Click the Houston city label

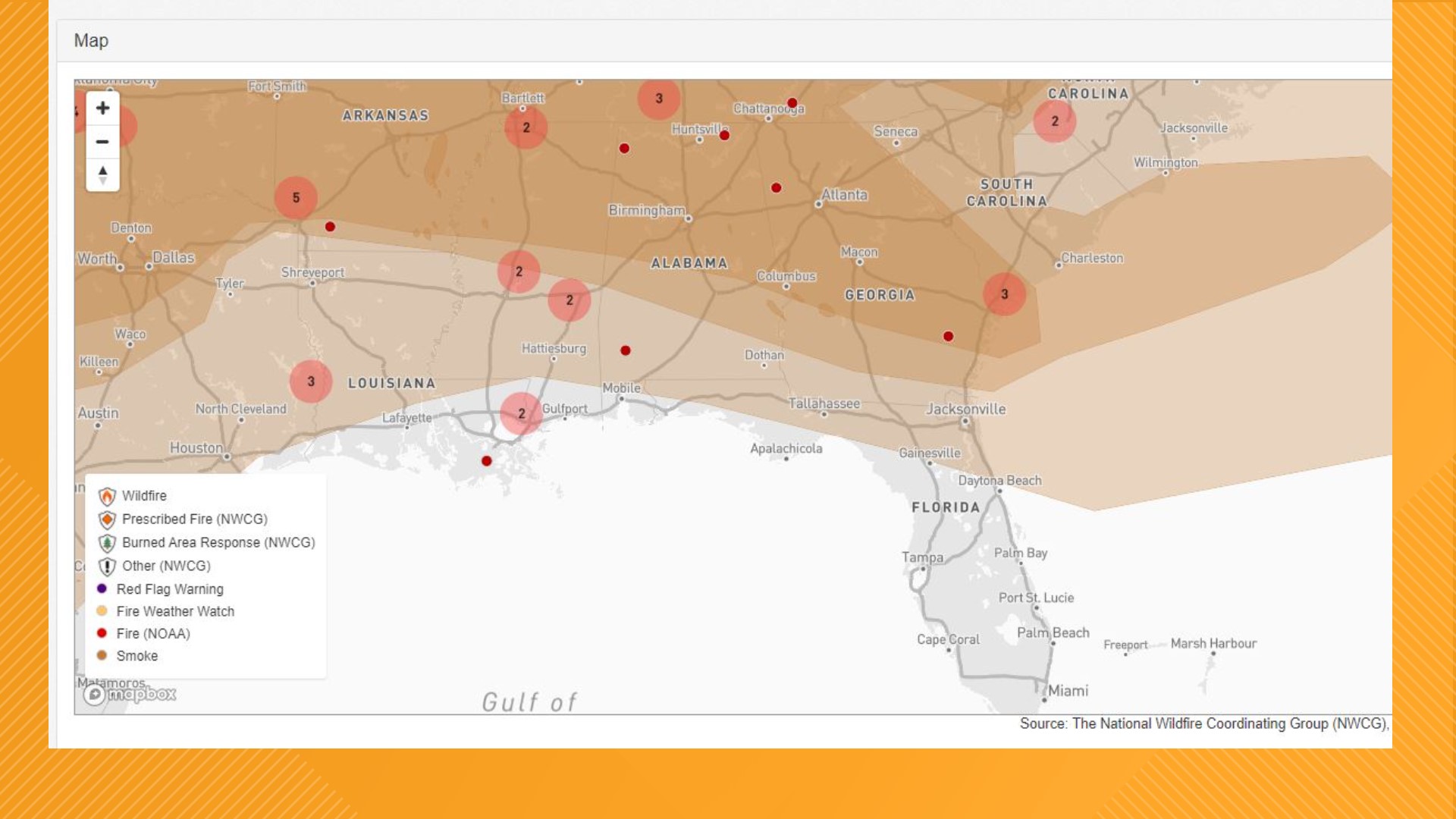(196, 448)
